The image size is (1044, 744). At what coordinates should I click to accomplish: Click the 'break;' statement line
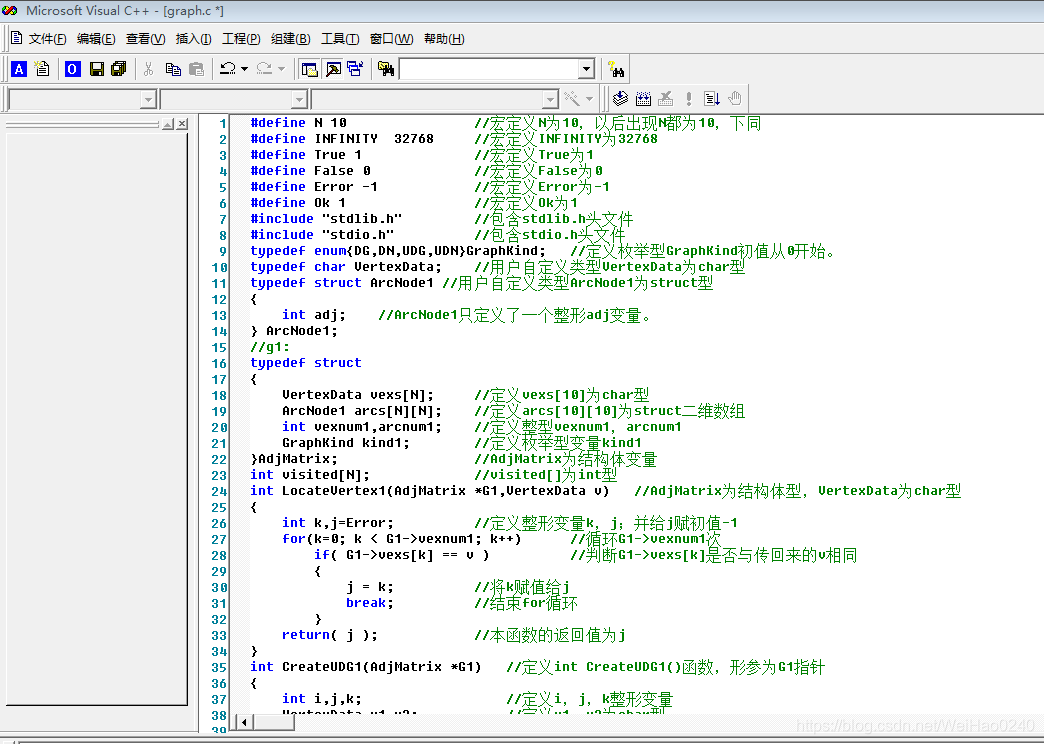tap(370, 603)
